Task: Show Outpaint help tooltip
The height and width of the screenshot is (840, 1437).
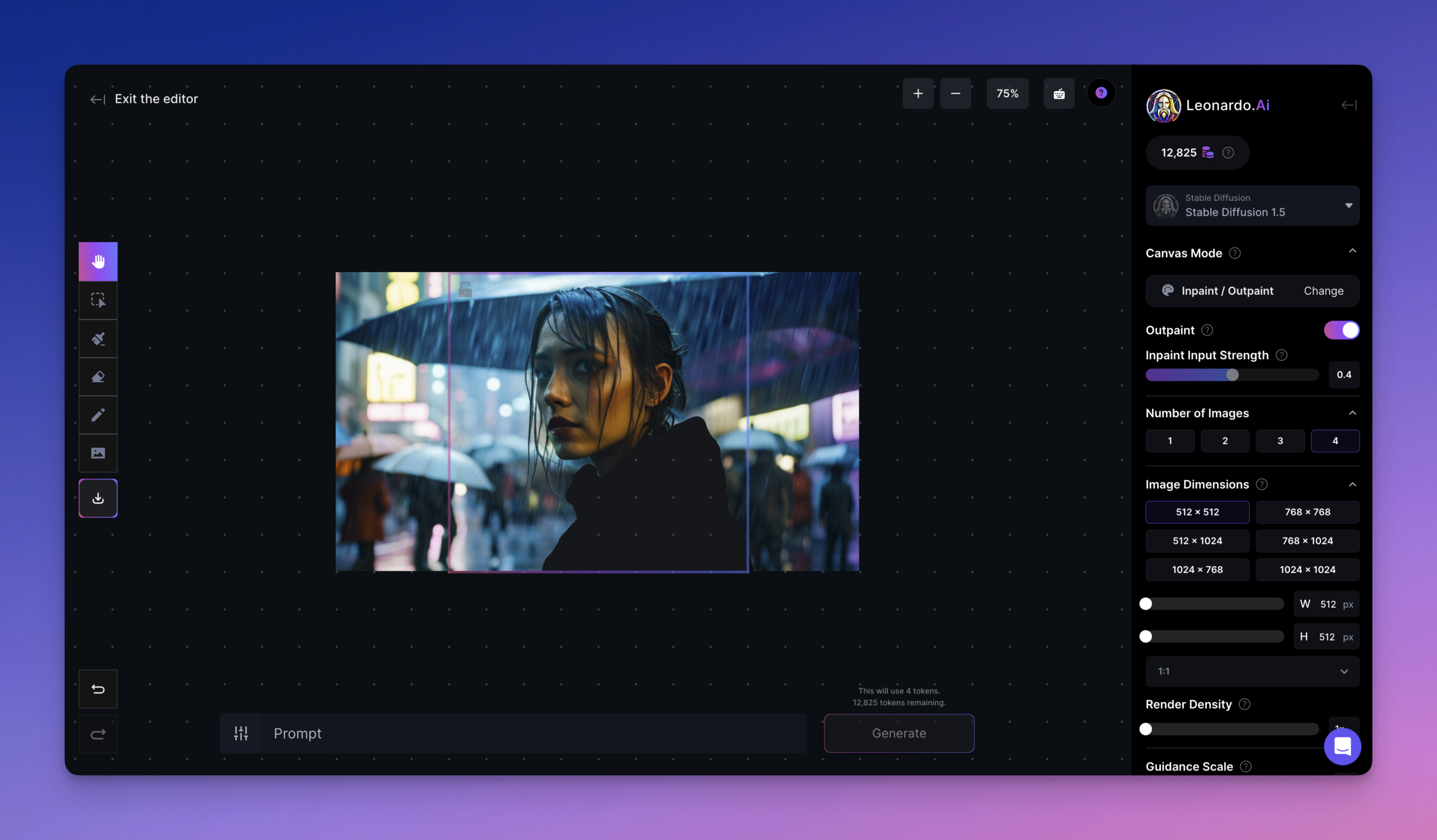Action: click(1207, 330)
